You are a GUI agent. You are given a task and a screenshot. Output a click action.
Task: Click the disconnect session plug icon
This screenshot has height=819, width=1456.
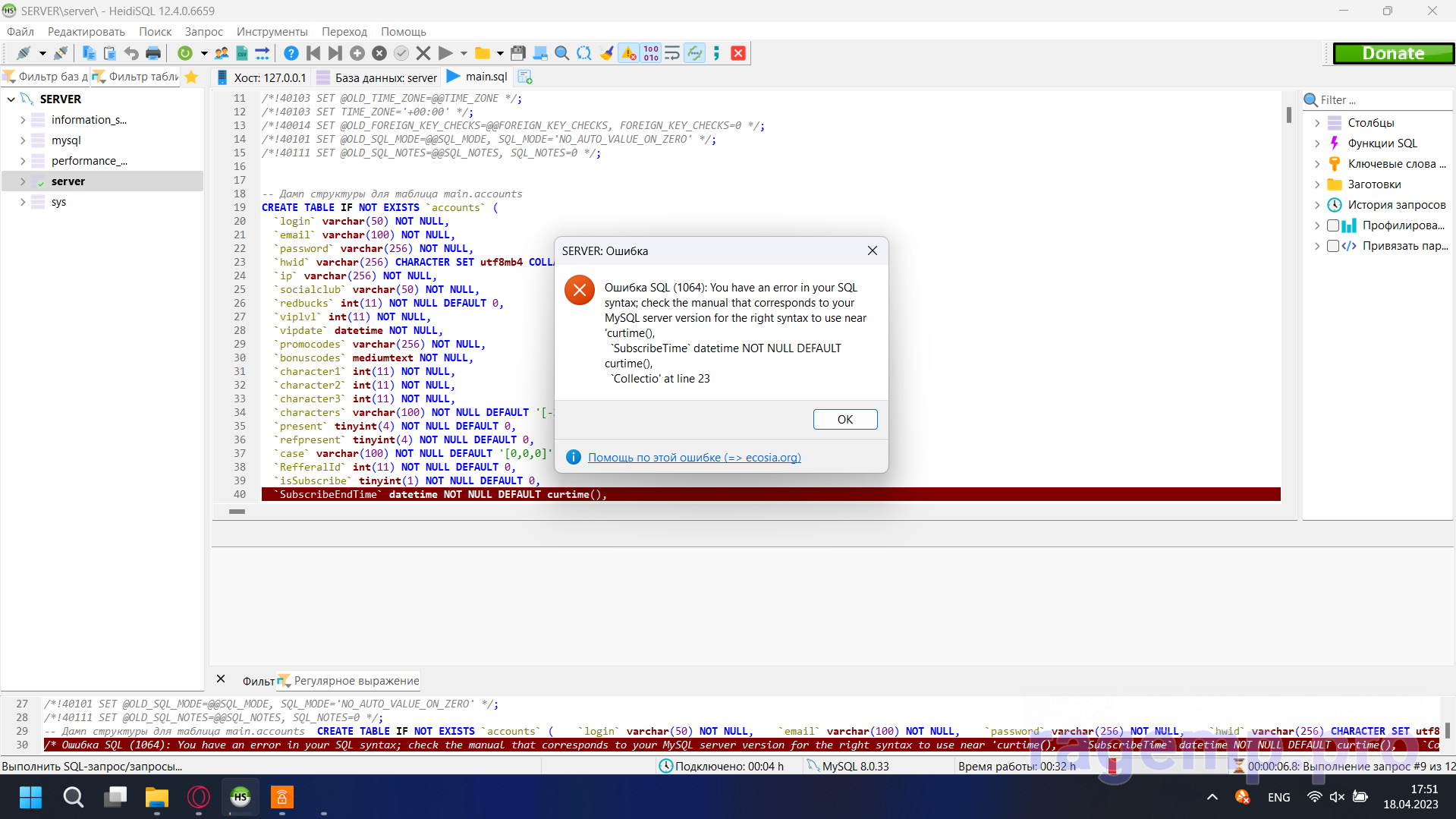[61, 53]
